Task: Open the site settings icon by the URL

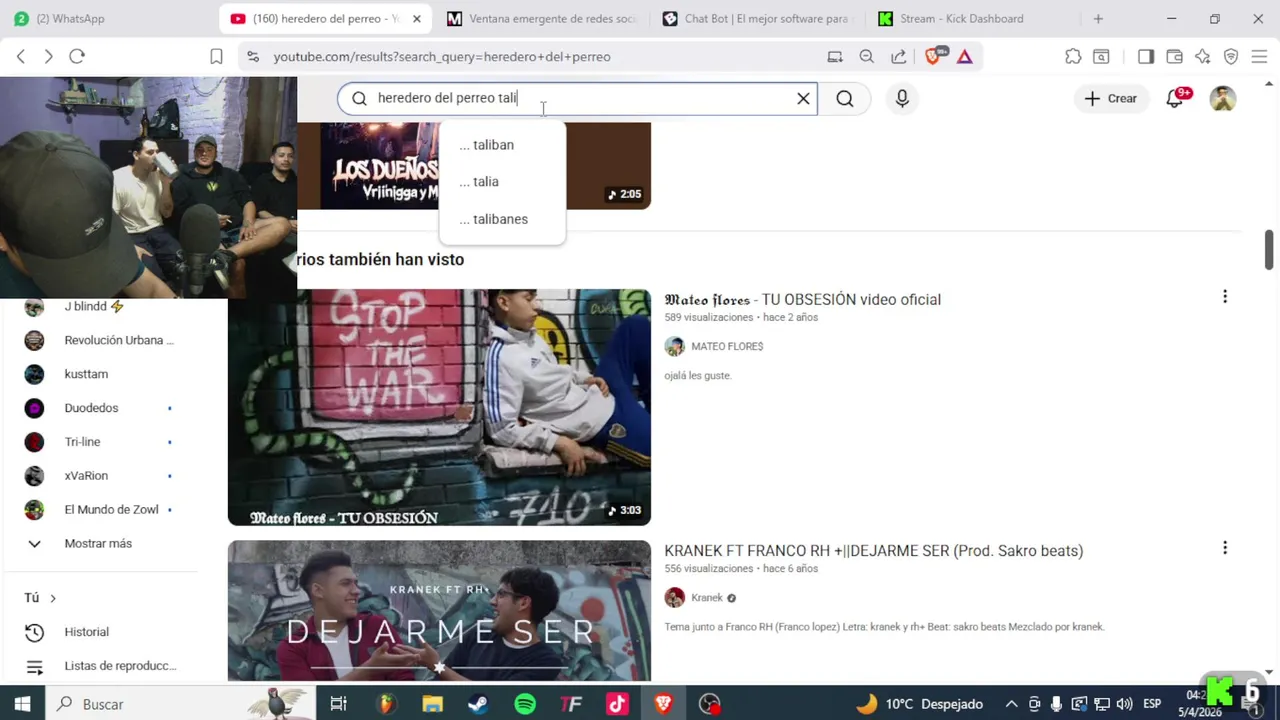Action: 252,57
